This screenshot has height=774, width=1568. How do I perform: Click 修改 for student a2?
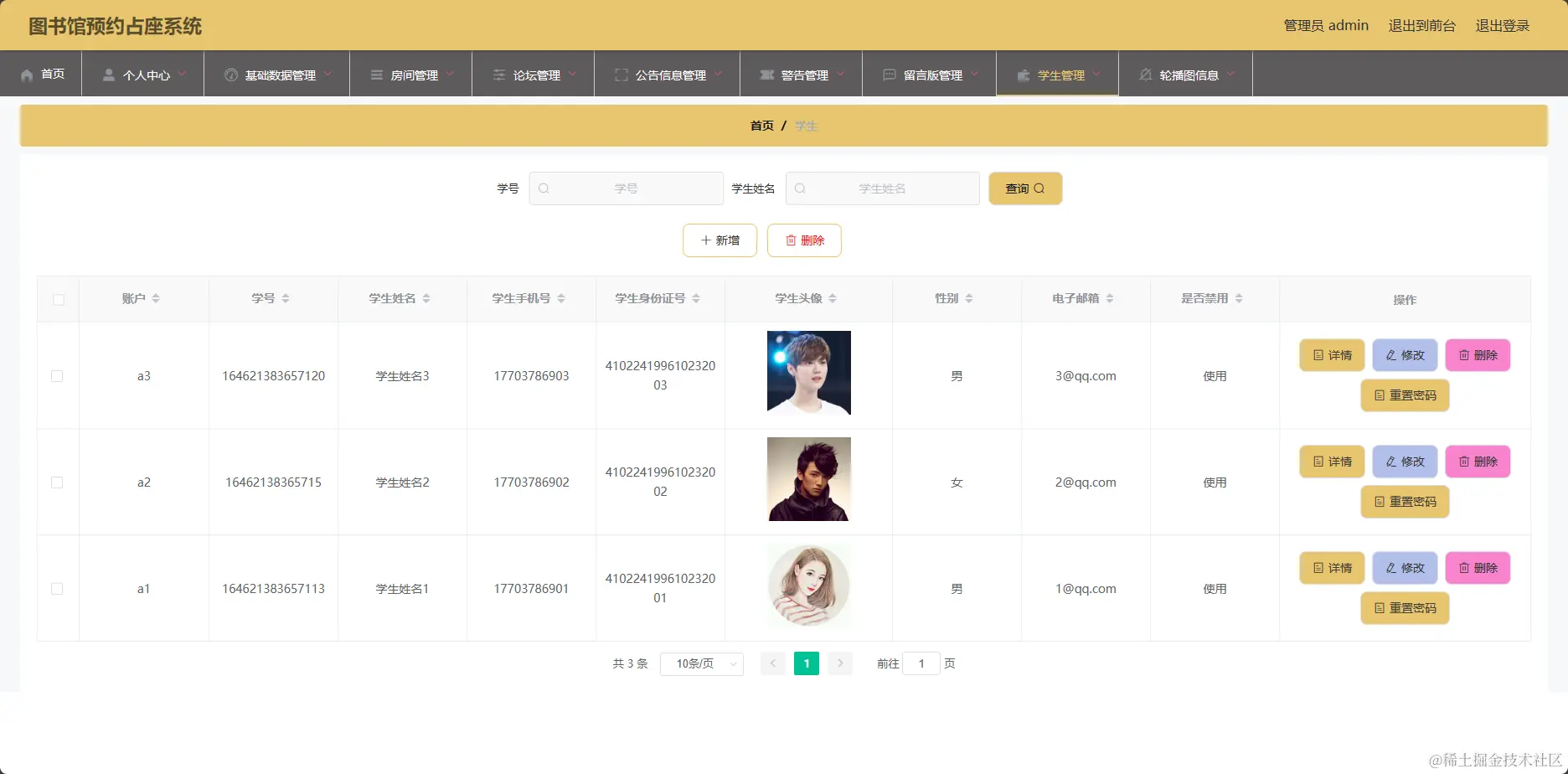click(1405, 462)
